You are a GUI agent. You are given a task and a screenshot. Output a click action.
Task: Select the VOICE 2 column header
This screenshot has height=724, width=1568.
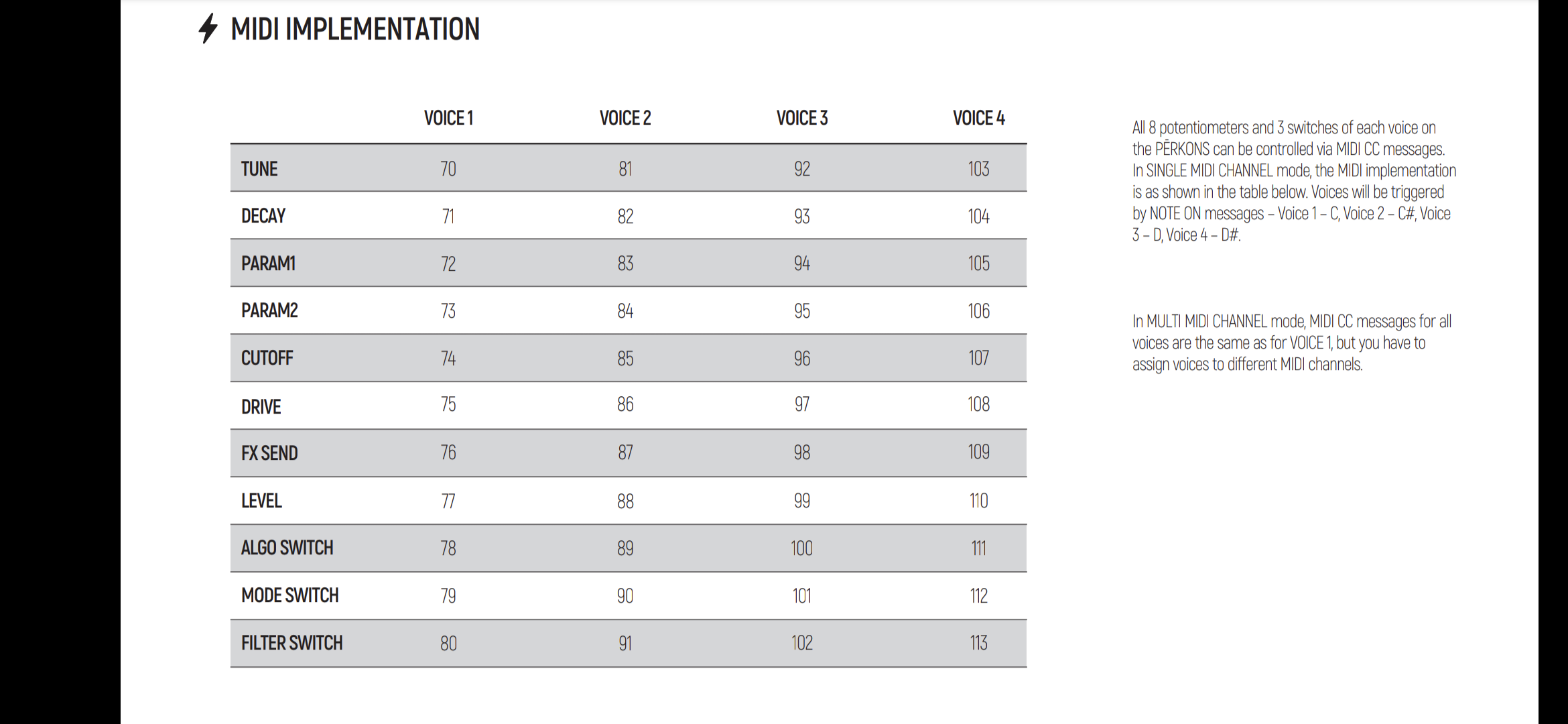click(625, 118)
